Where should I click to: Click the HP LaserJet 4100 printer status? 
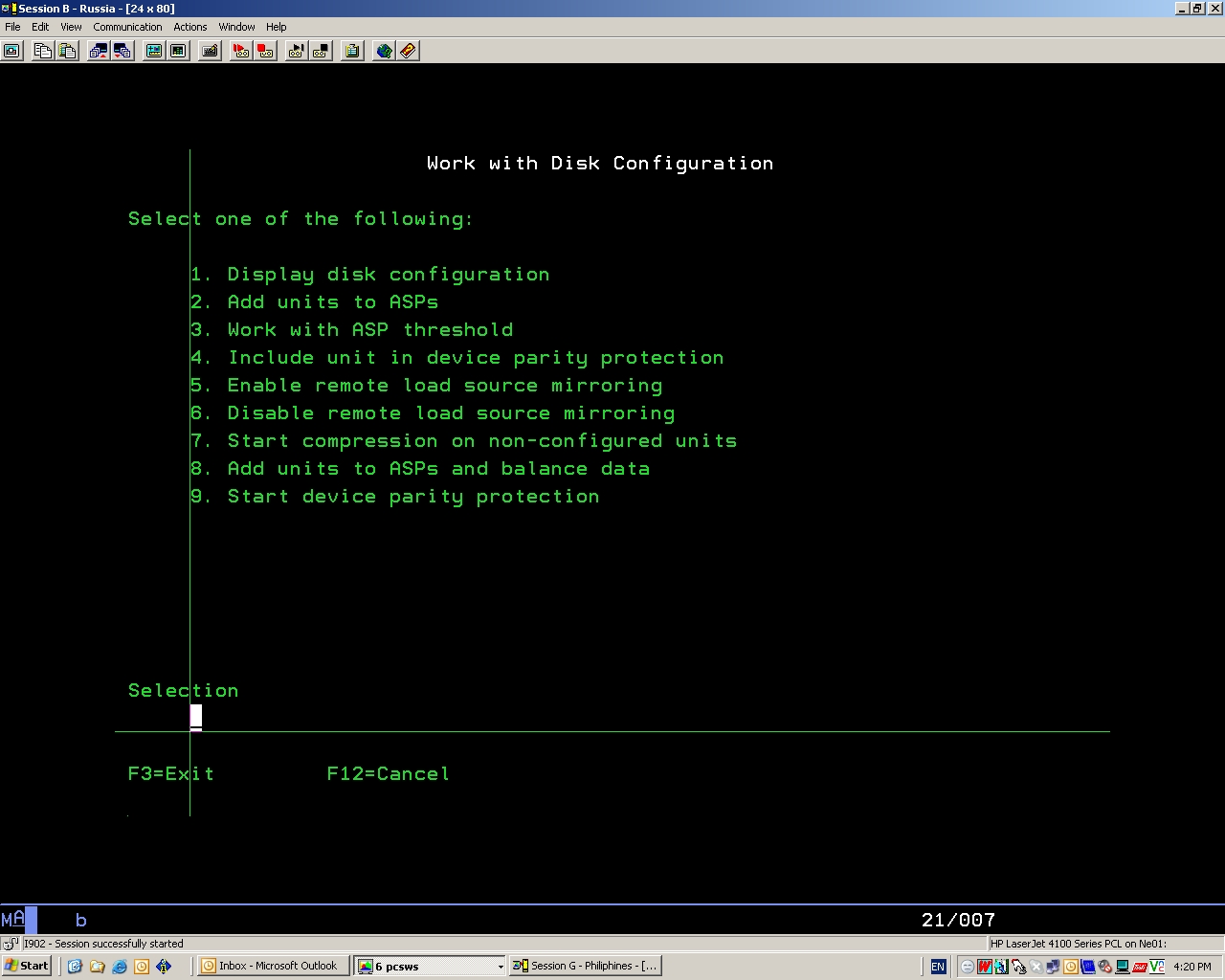[x=1079, y=944]
